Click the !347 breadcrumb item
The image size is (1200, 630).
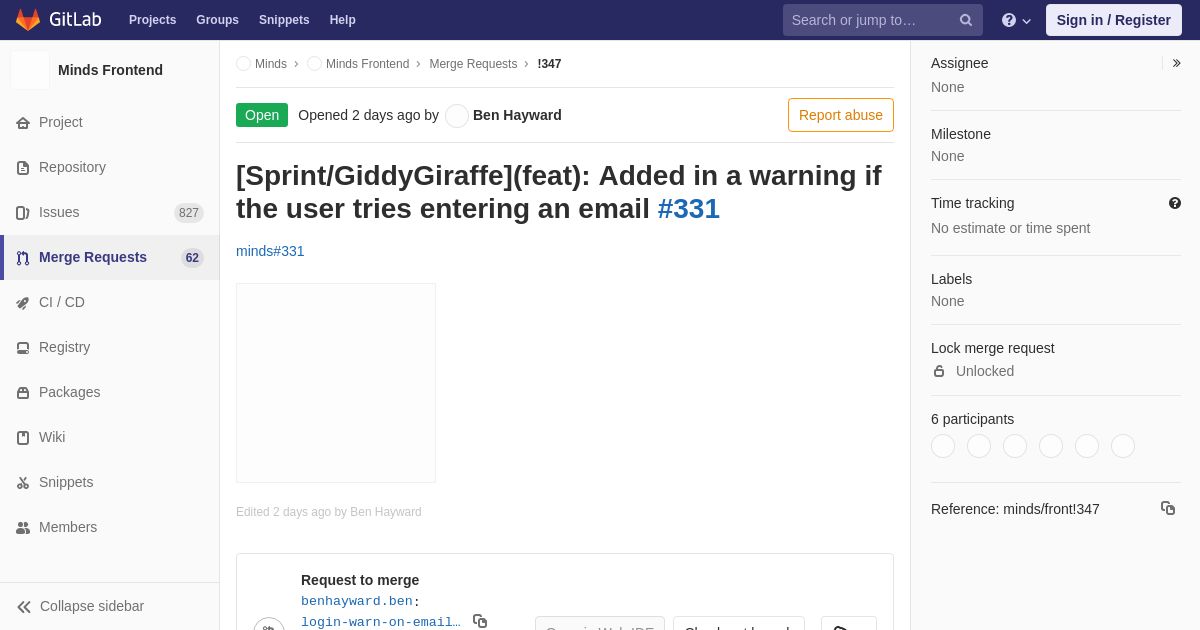(549, 64)
